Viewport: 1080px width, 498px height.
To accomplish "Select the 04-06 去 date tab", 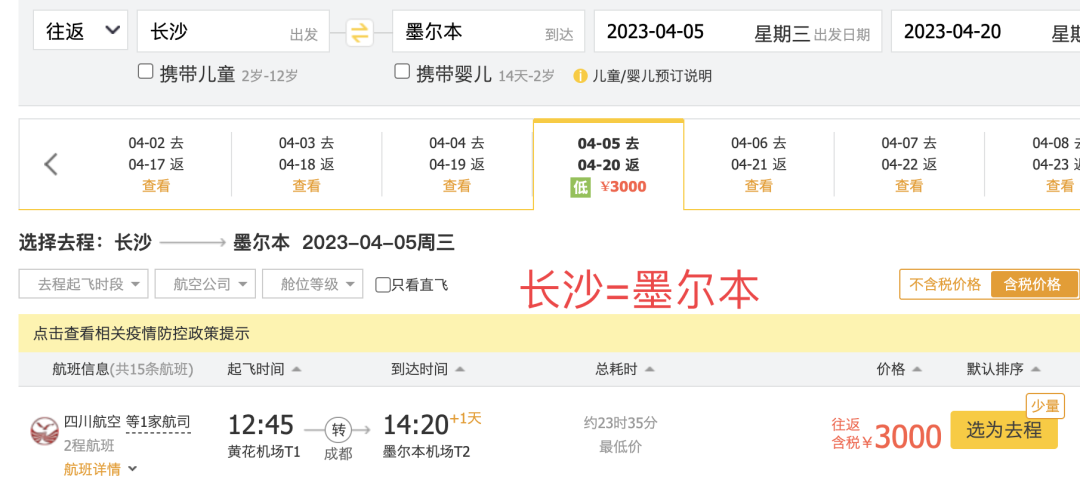I will click(x=758, y=164).
